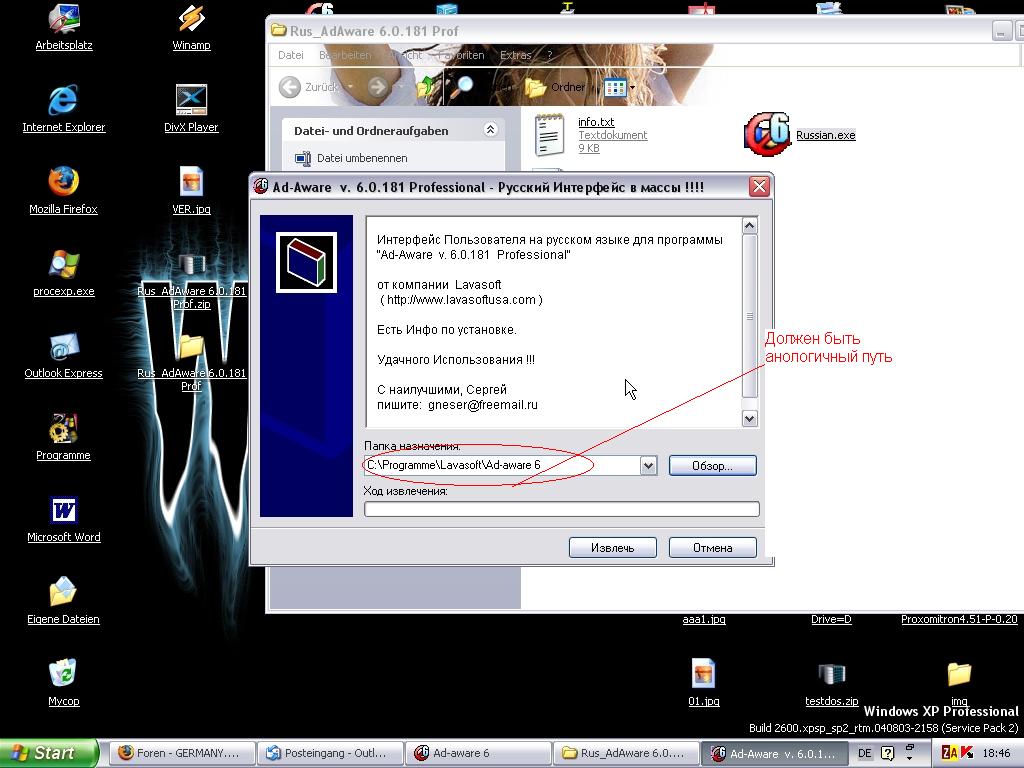This screenshot has width=1024, height=768.
Task: Go up one folder level in Explorer
Action: (425, 87)
